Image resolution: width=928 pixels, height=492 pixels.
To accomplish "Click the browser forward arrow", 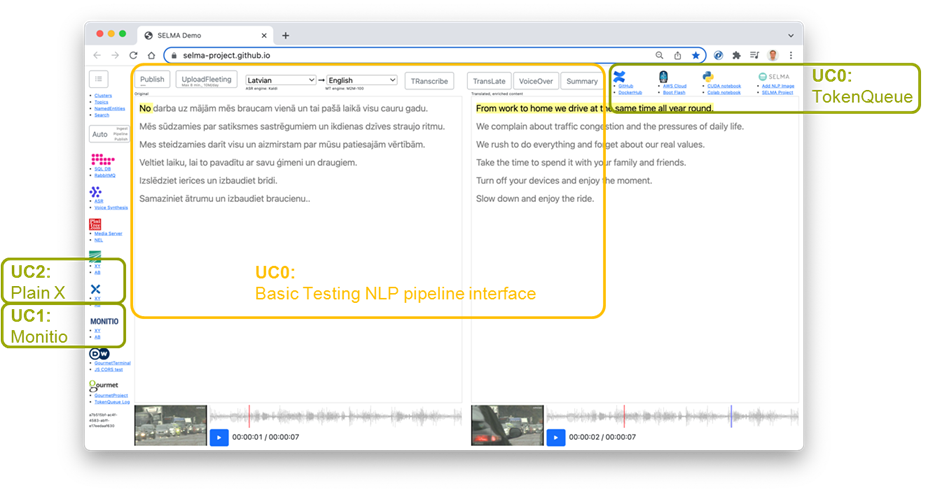I will (115, 55).
